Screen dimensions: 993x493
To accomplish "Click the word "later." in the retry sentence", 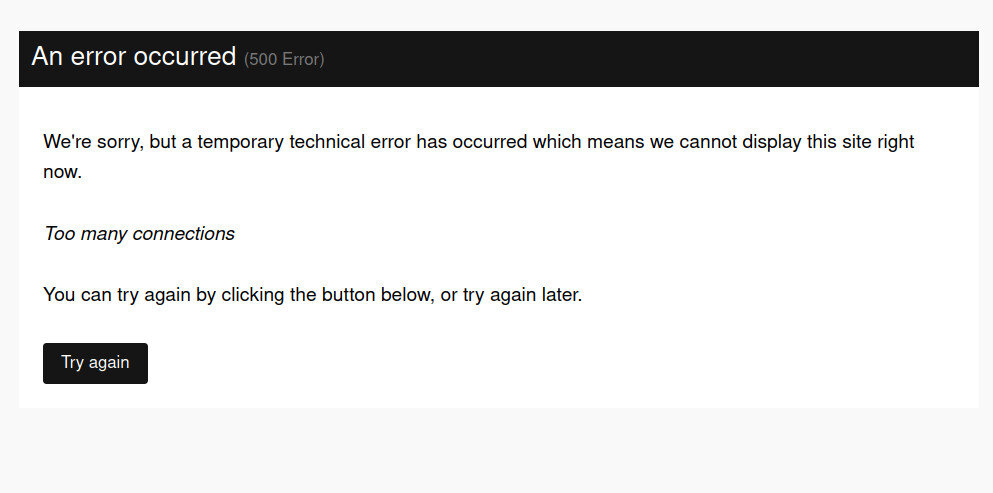I will tap(559, 296).
